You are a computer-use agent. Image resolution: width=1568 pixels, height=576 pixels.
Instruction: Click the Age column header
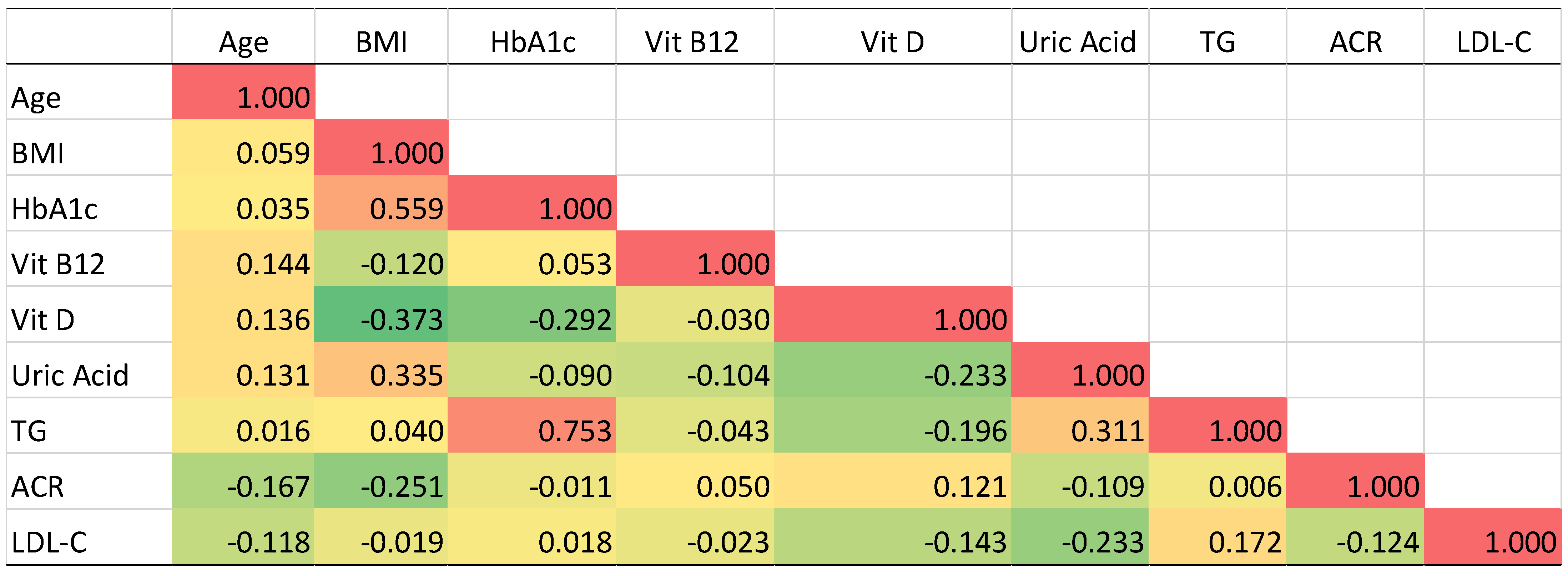(x=243, y=42)
